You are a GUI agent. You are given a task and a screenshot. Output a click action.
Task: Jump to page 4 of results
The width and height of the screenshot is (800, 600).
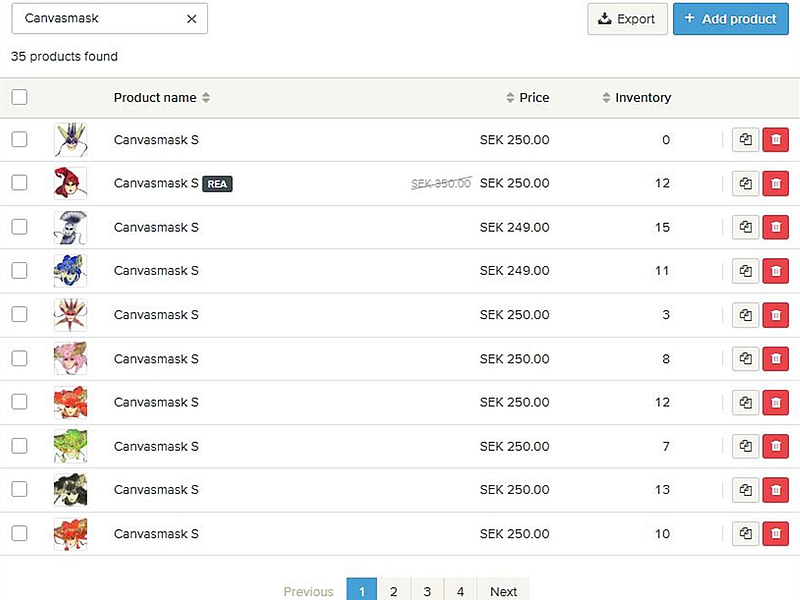point(460,591)
